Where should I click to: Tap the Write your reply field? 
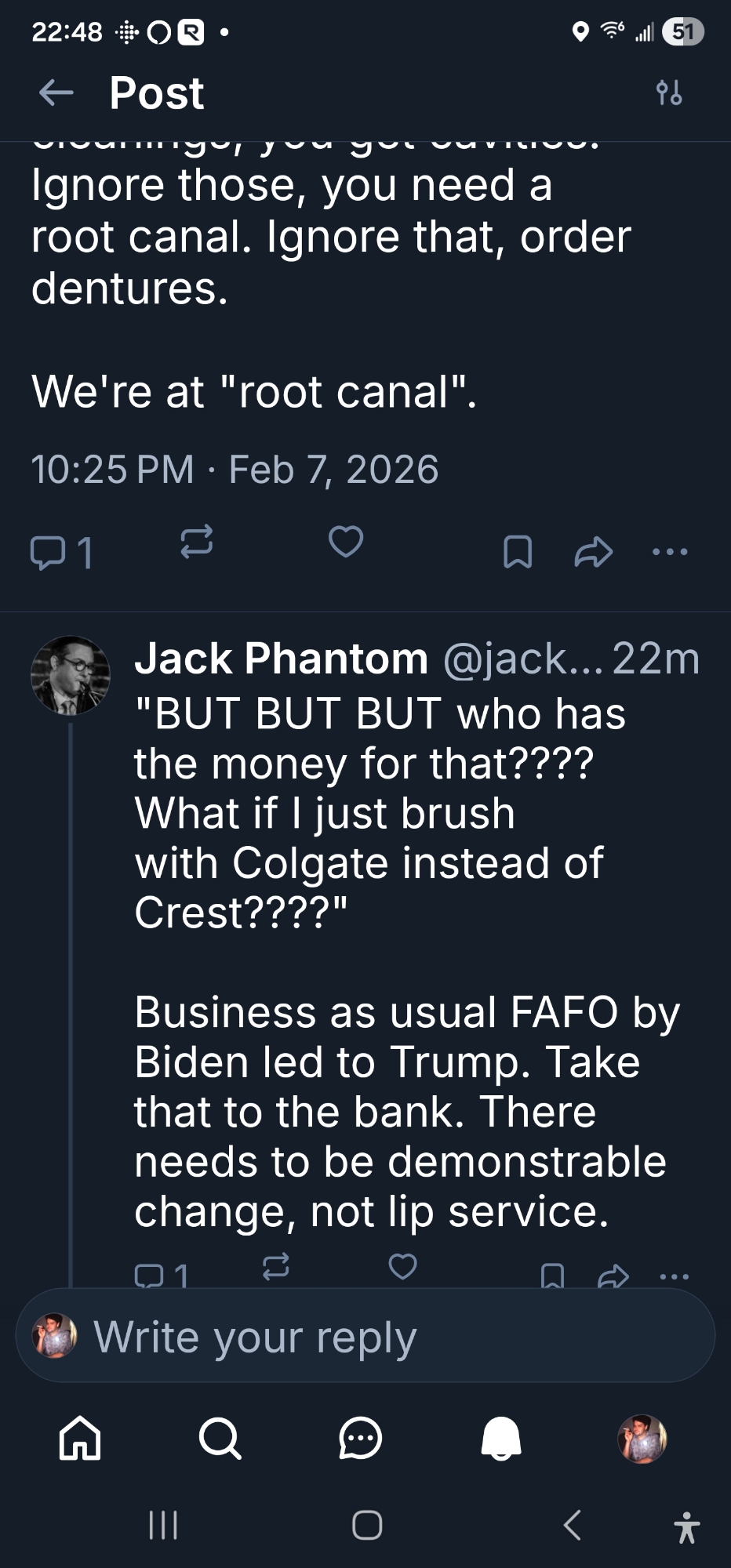(365, 1337)
